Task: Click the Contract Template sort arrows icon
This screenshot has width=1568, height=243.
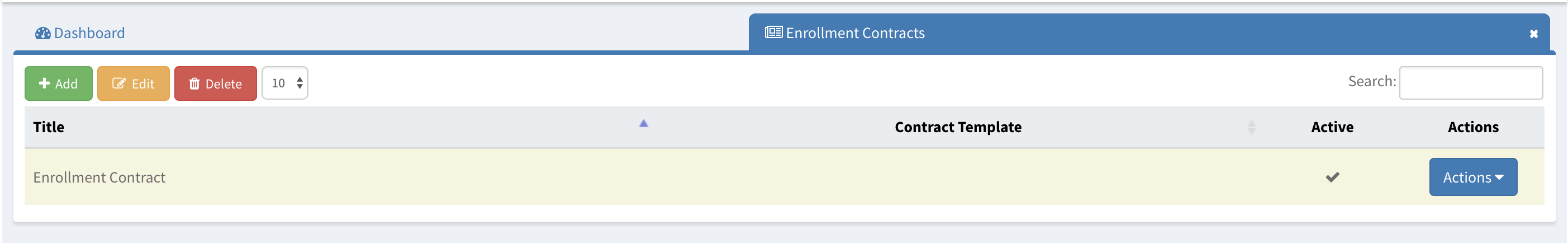Action: coord(1251,127)
